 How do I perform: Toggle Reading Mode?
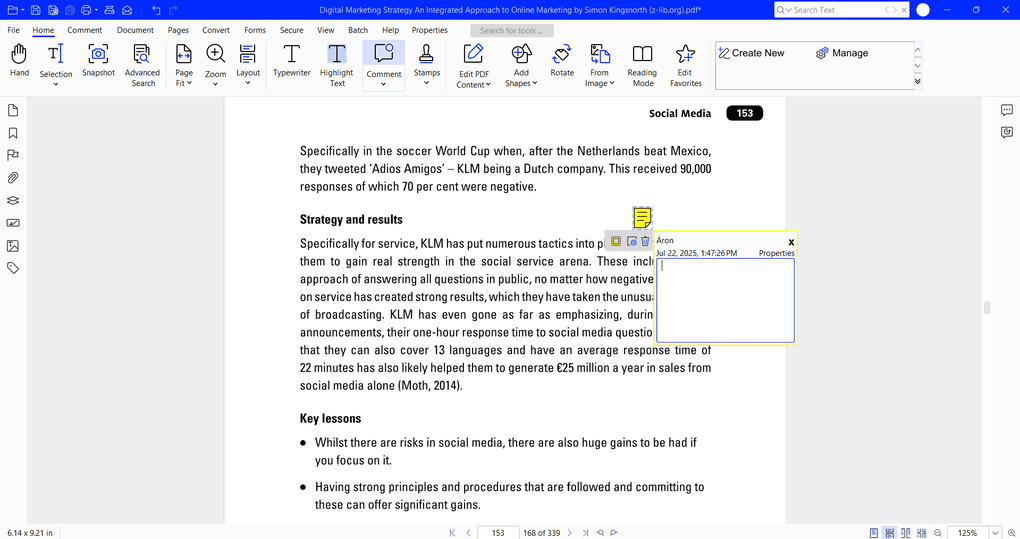pos(642,65)
